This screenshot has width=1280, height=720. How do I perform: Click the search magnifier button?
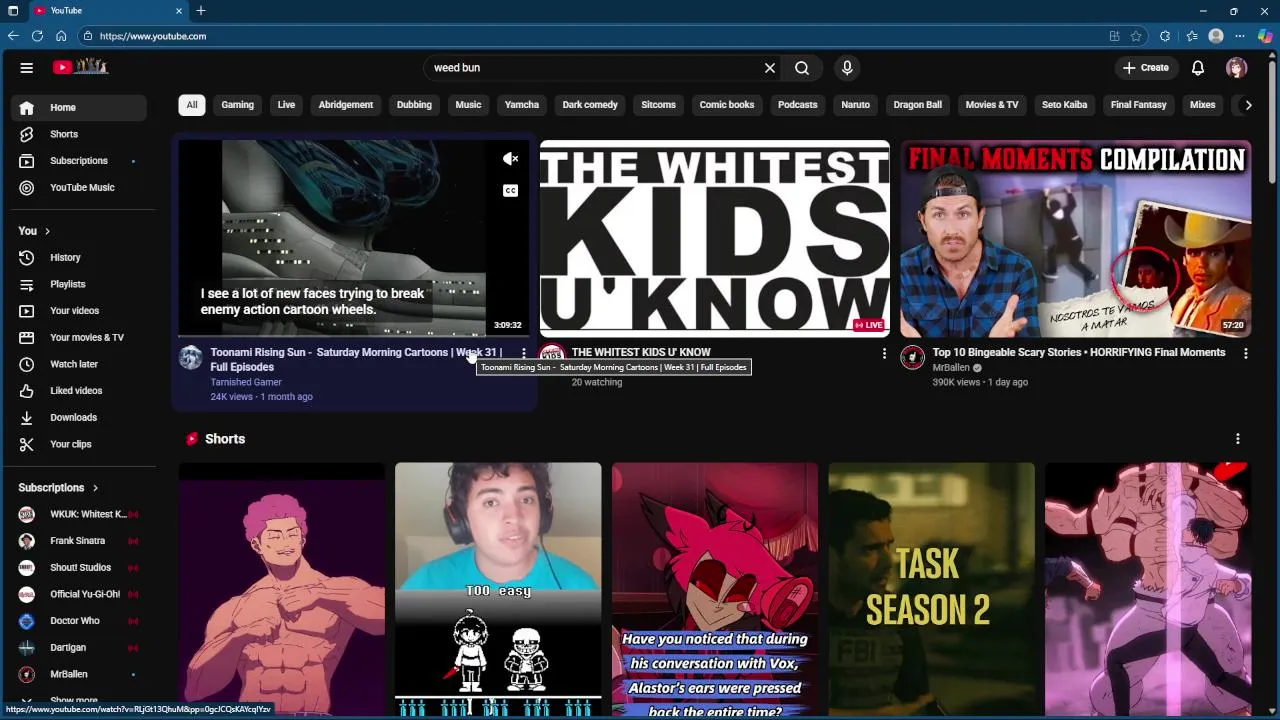[802, 68]
